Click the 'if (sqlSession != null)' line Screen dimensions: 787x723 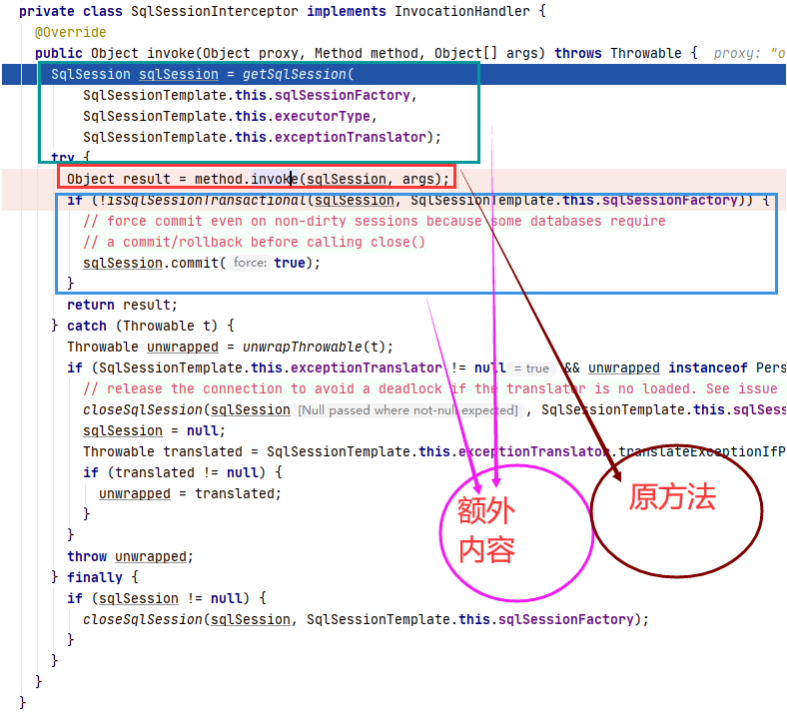coord(167,599)
